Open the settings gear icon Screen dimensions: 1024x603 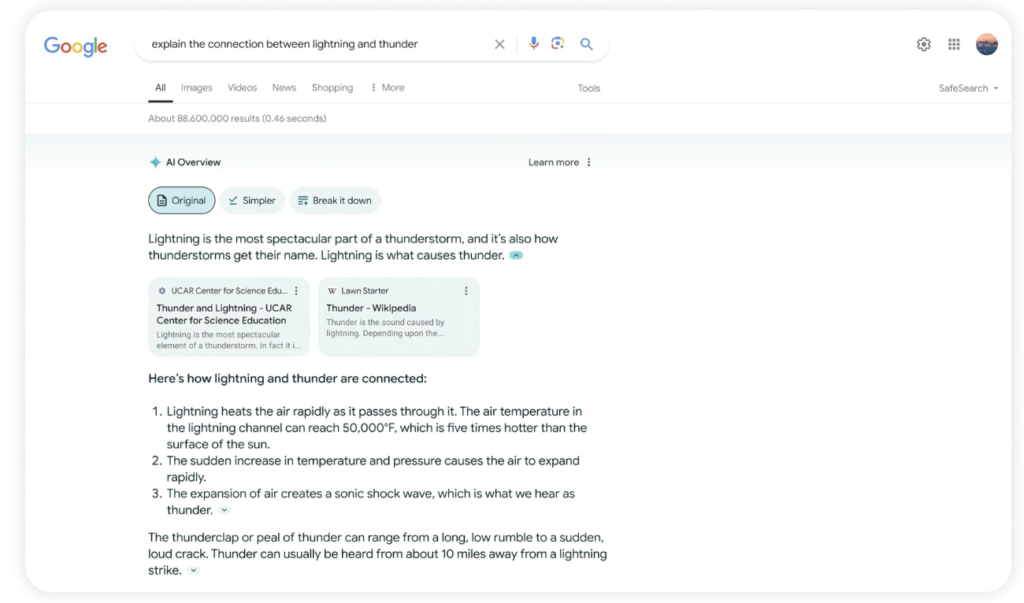923,44
